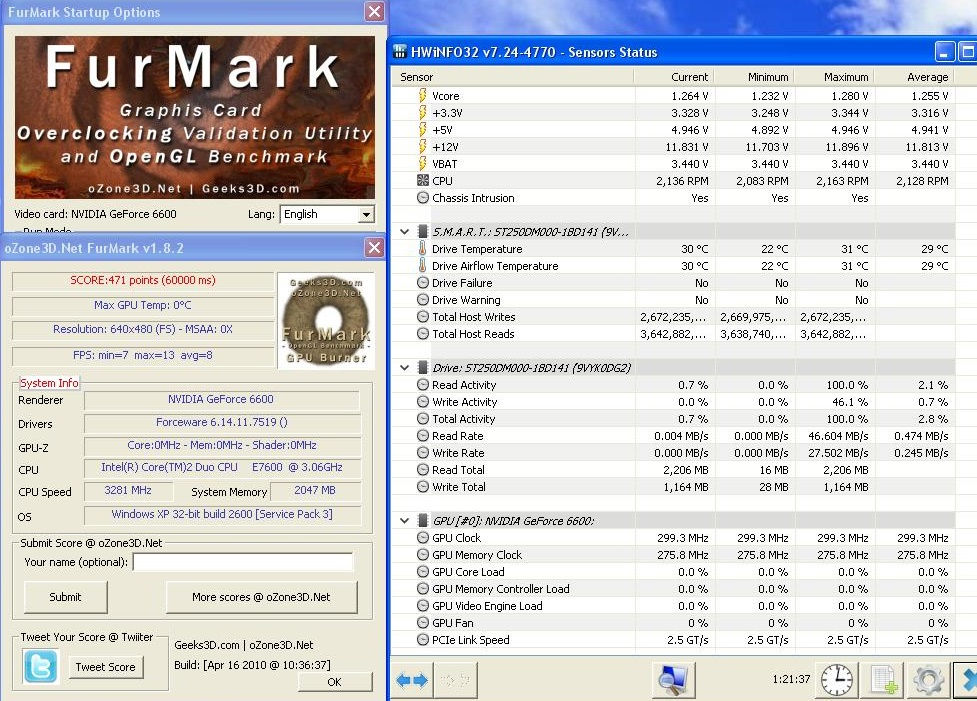The image size is (977, 701).
Task: Collapse the GPU [#0] NVIDIA GeForce 6600 chevron
Action: 404,521
